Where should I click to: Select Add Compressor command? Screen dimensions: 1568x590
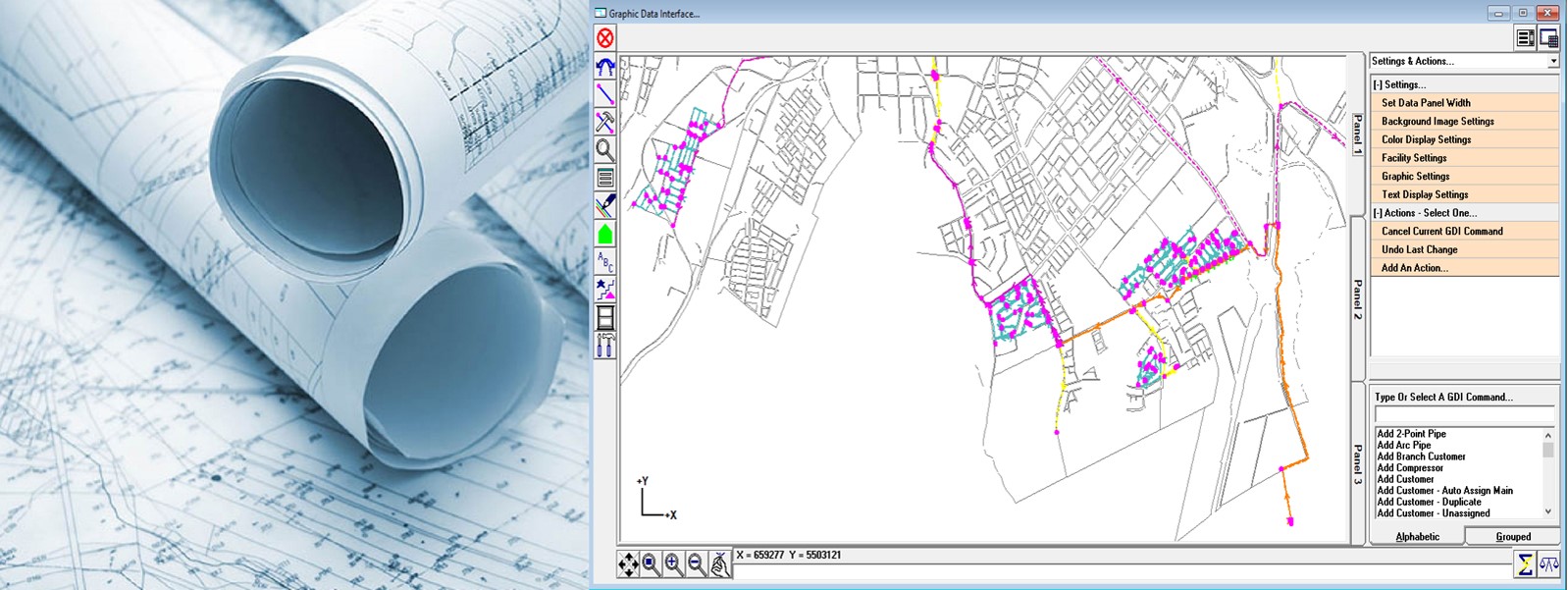pos(1410,468)
